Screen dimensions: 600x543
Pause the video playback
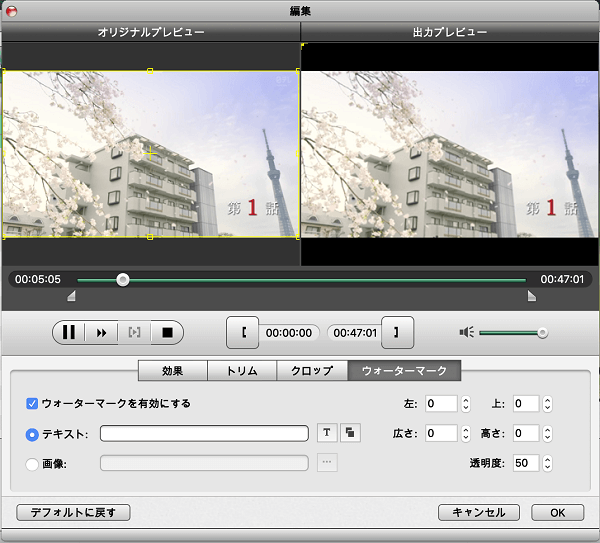coord(69,332)
